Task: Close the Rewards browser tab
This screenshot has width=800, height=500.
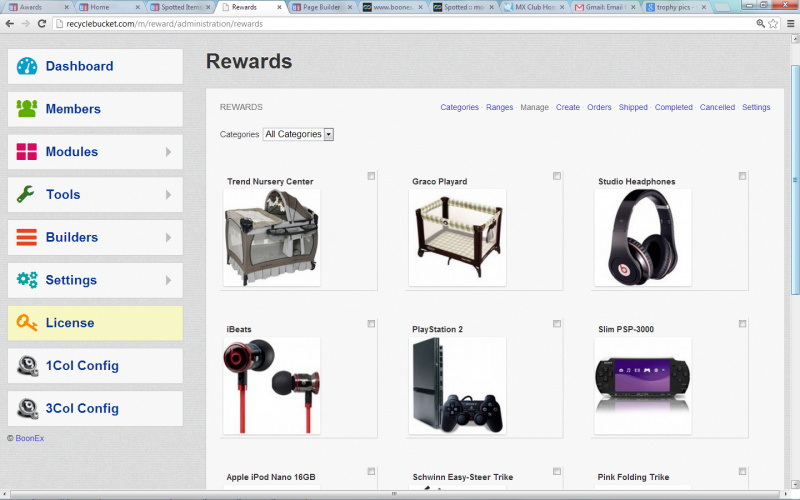Action: coord(279,7)
